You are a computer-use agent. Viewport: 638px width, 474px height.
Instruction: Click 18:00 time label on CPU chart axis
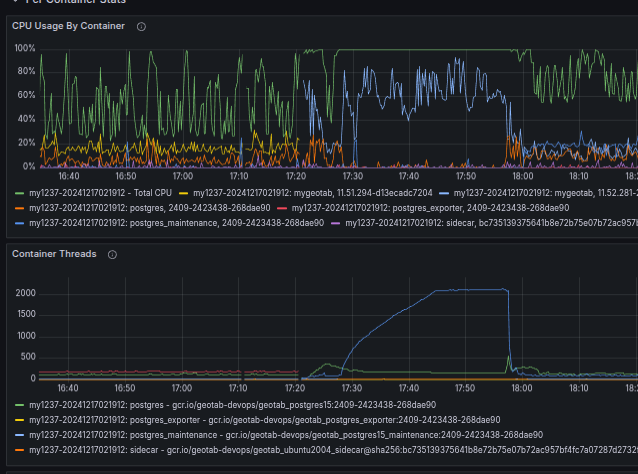522,176
